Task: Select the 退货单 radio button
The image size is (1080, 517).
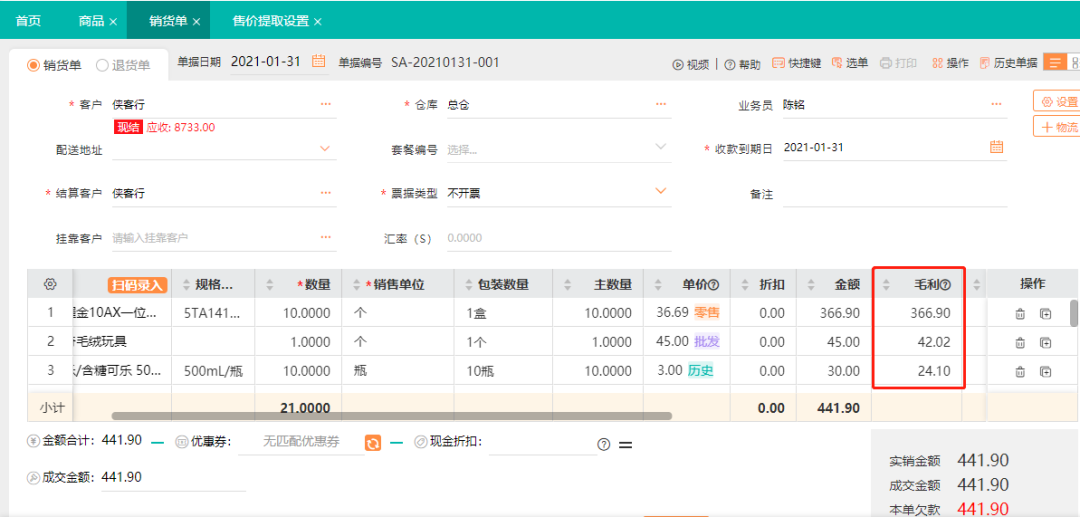Action: (x=102, y=66)
